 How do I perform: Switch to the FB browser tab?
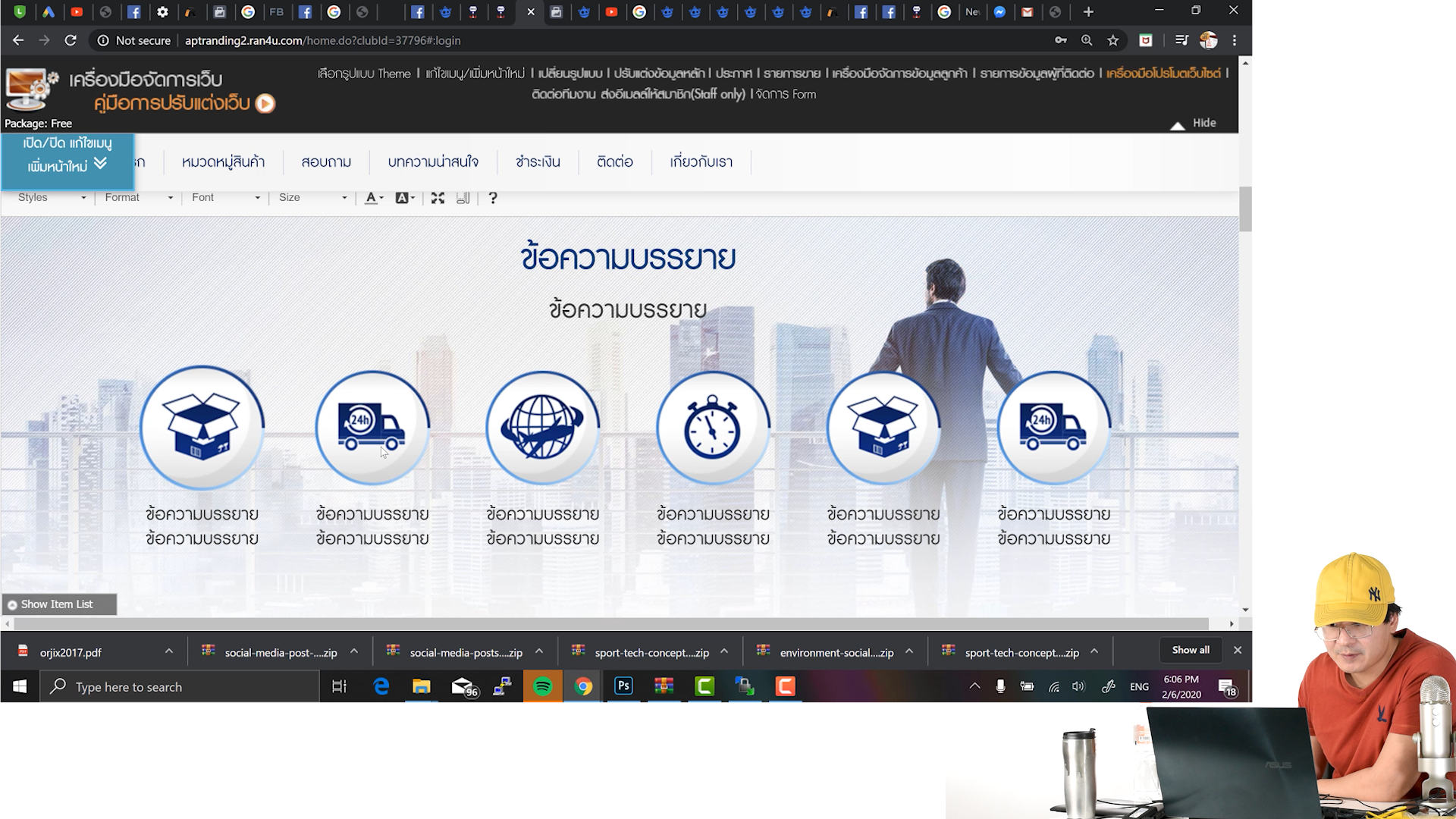(x=277, y=11)
